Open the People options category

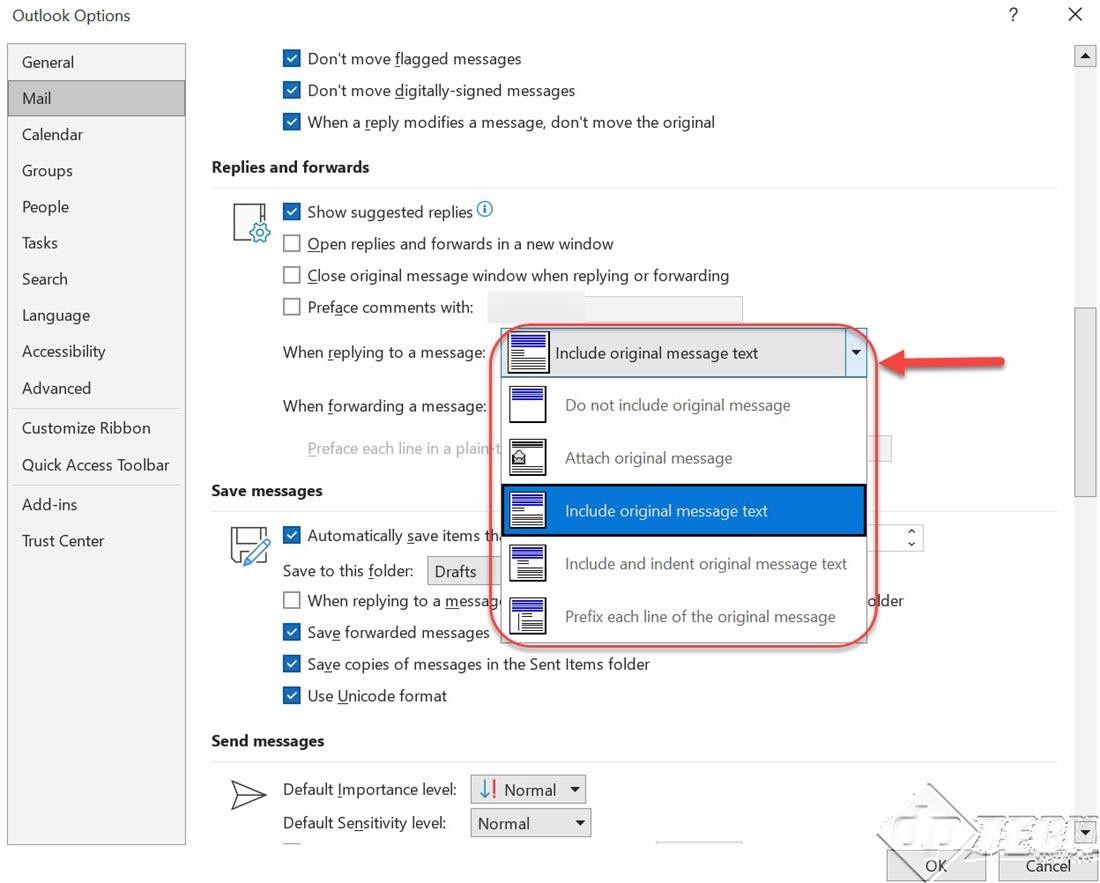97,207
